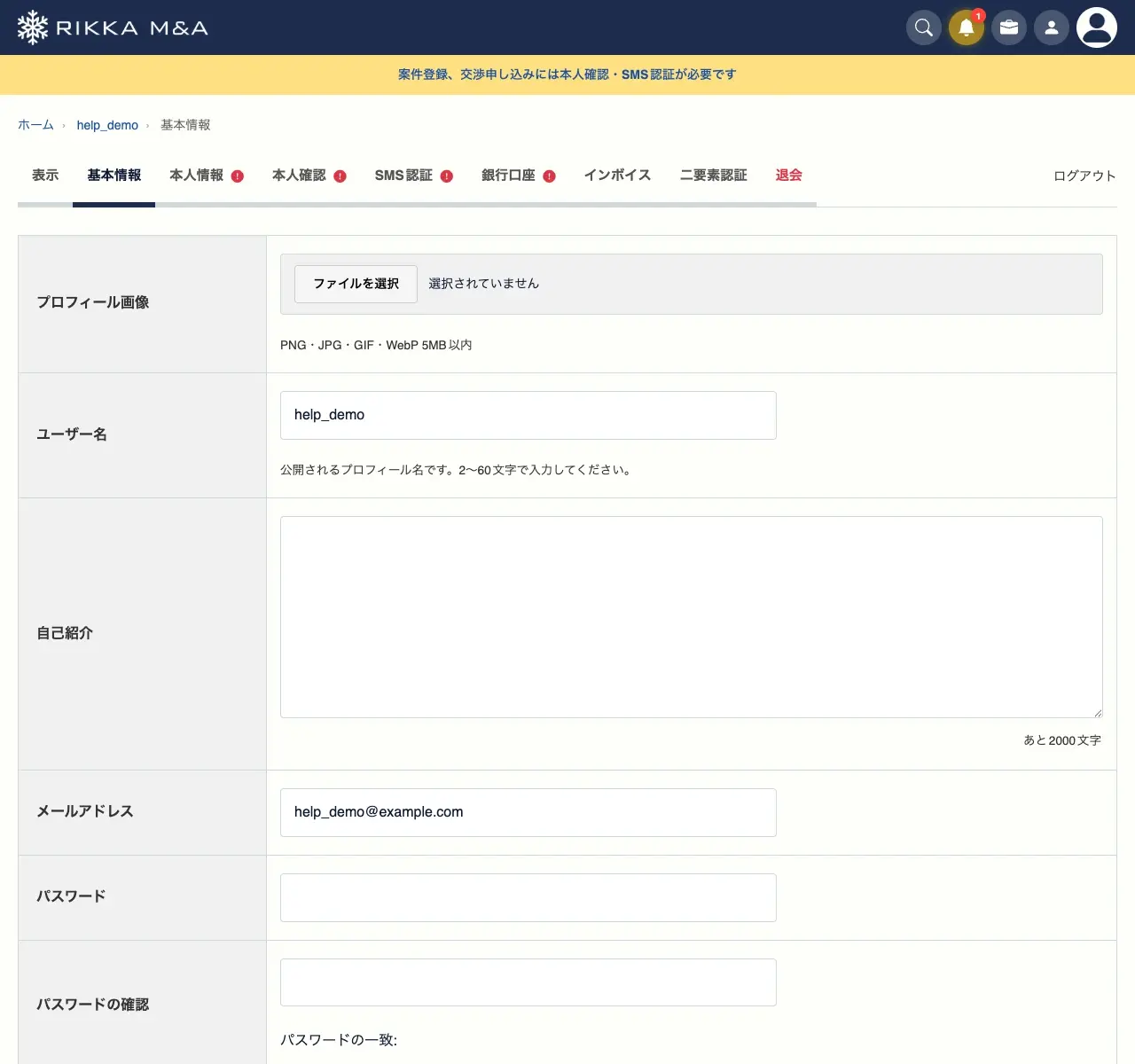The height and width of the screenshot is (1064, 1135).
Task: Click into the 自己紹介 textarea
Action: point(692,617)
